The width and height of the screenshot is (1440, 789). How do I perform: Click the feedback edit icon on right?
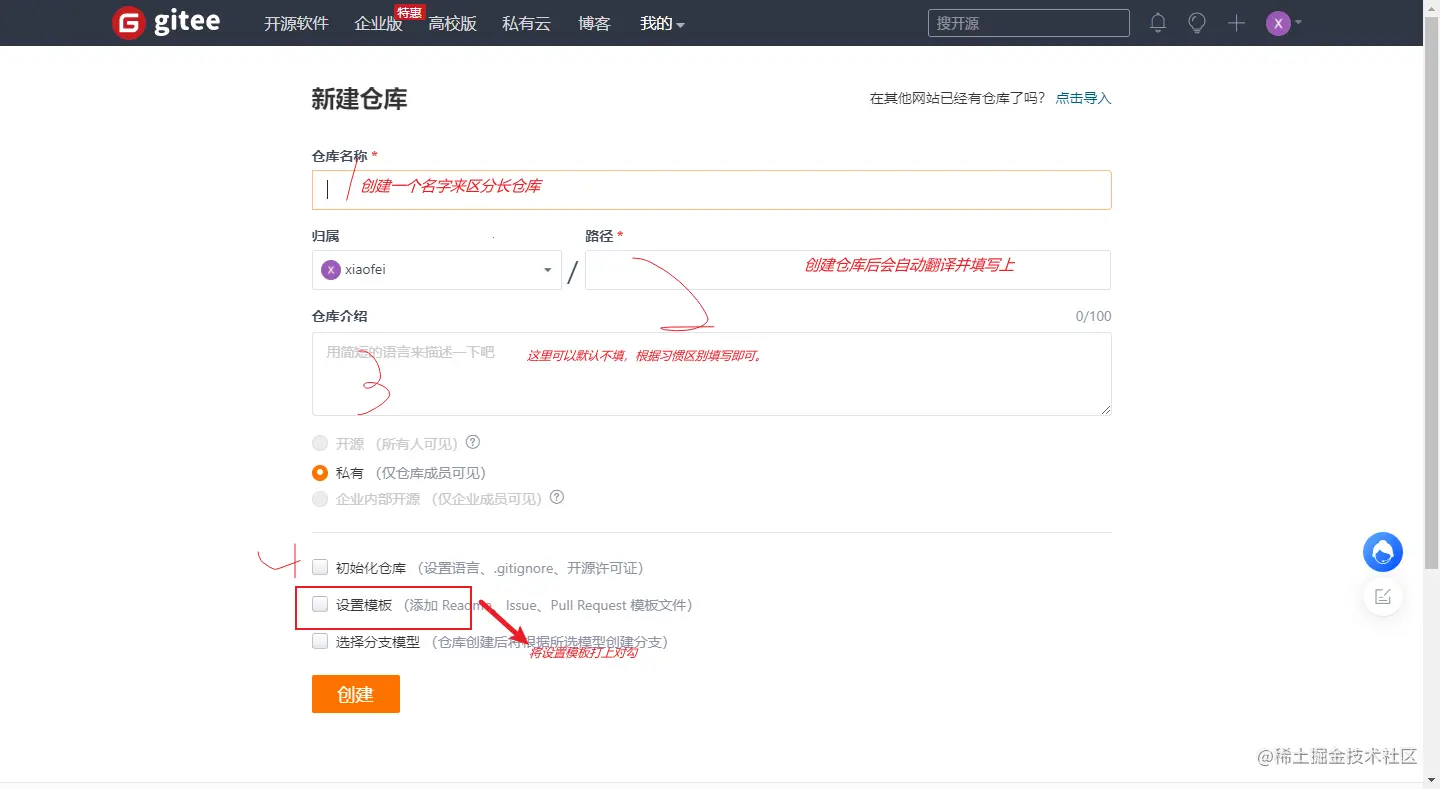pyautogui.click(x=1383, y=597)
